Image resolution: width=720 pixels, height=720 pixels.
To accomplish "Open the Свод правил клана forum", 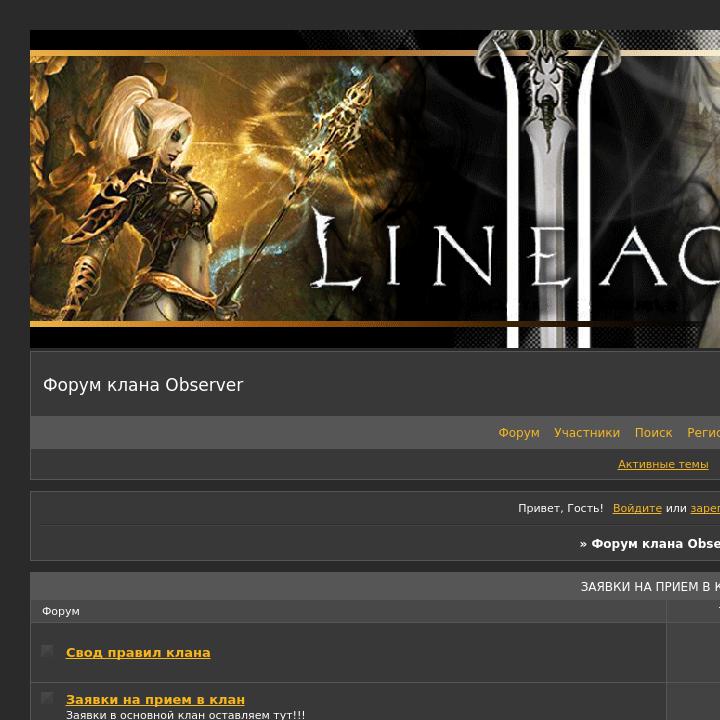I will click(x=138, y=652).
